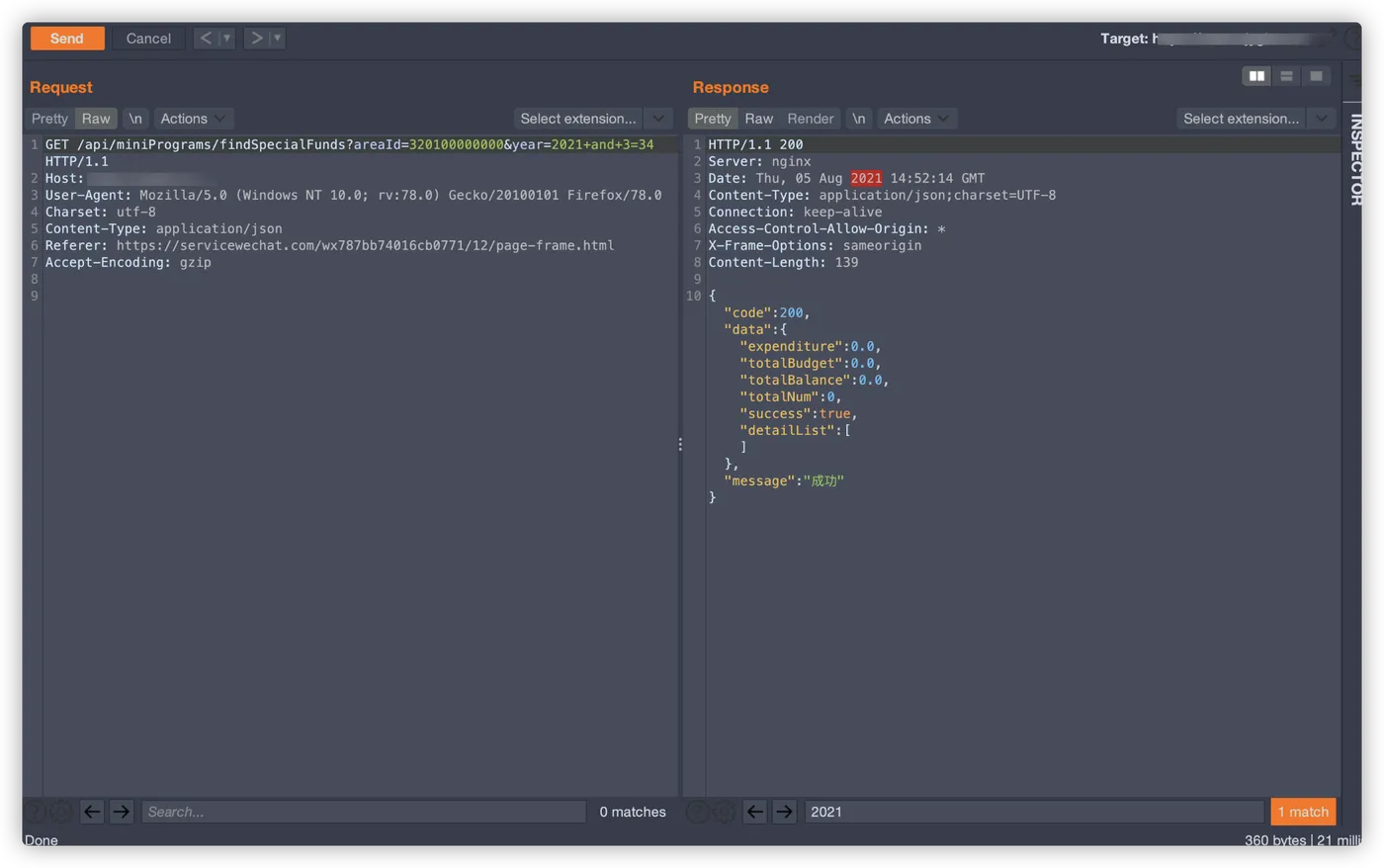Click the 'Content-Length: 139' response header
The width and height of the screenshot is (1384, 868).
(x=783, y=262)
